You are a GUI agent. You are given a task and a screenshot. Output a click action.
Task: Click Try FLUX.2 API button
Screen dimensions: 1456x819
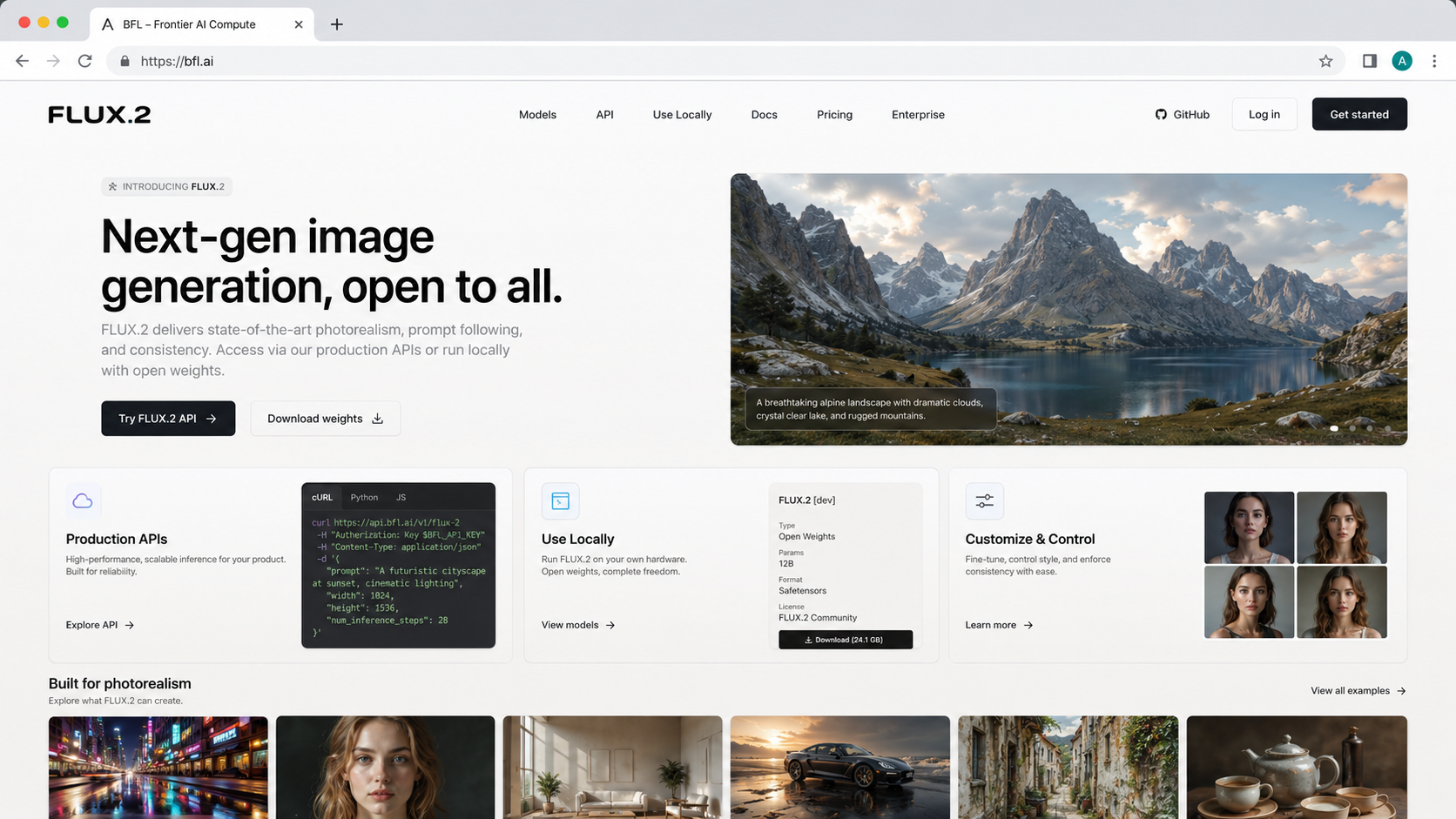(168, 419)
